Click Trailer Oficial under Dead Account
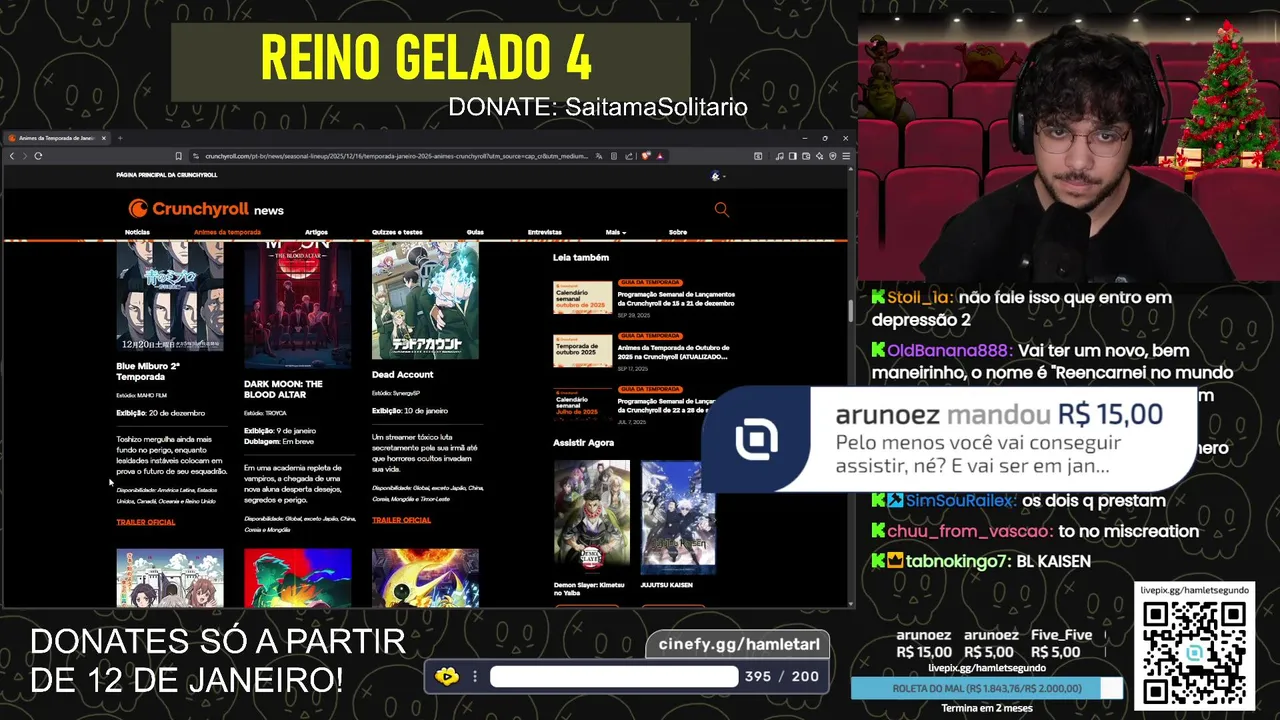This screenshot has width=1280, height=720. [x=401, y=520]
